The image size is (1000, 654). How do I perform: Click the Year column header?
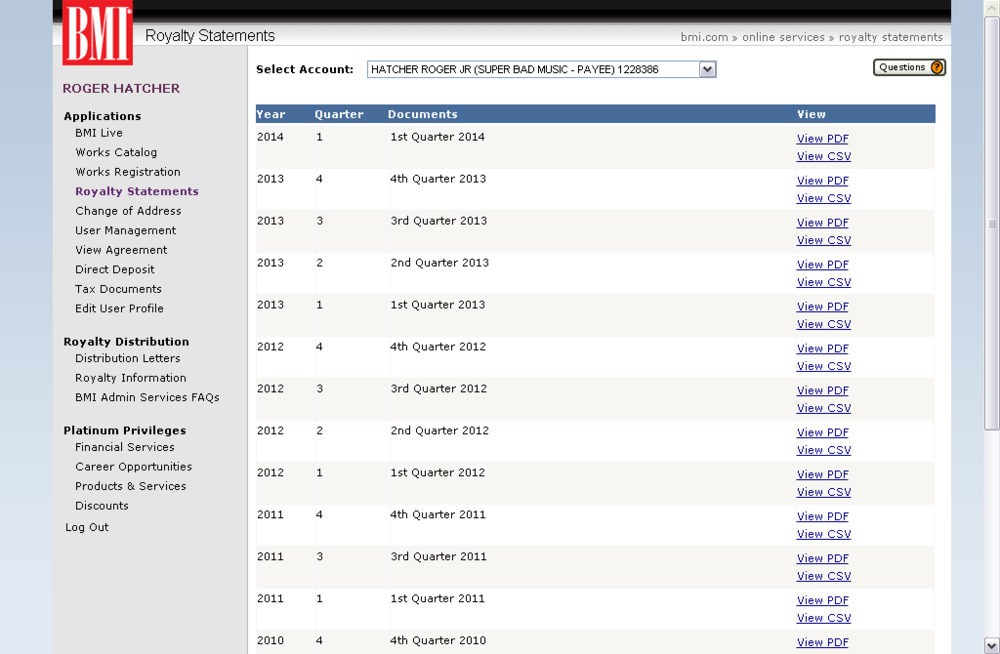coord(271,114)
